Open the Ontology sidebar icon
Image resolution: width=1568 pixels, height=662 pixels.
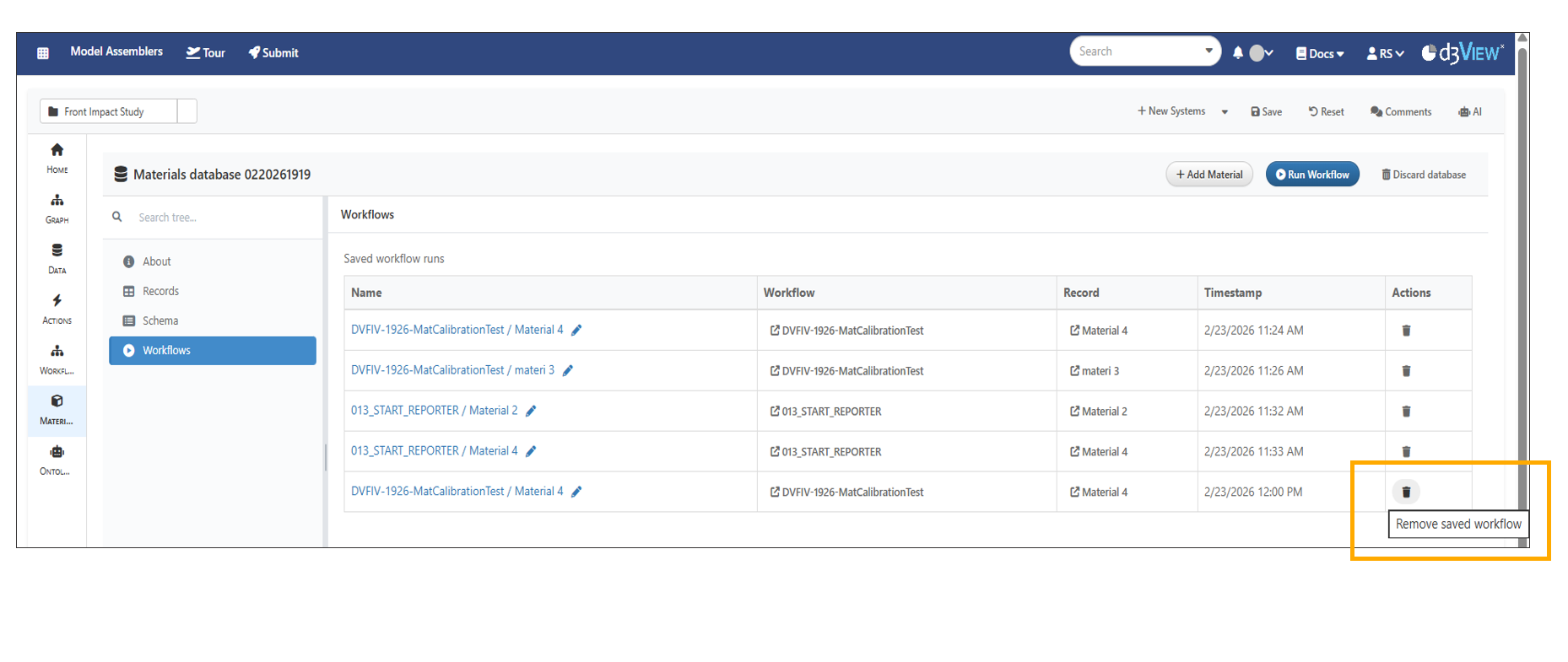click(x=57, y=460)
